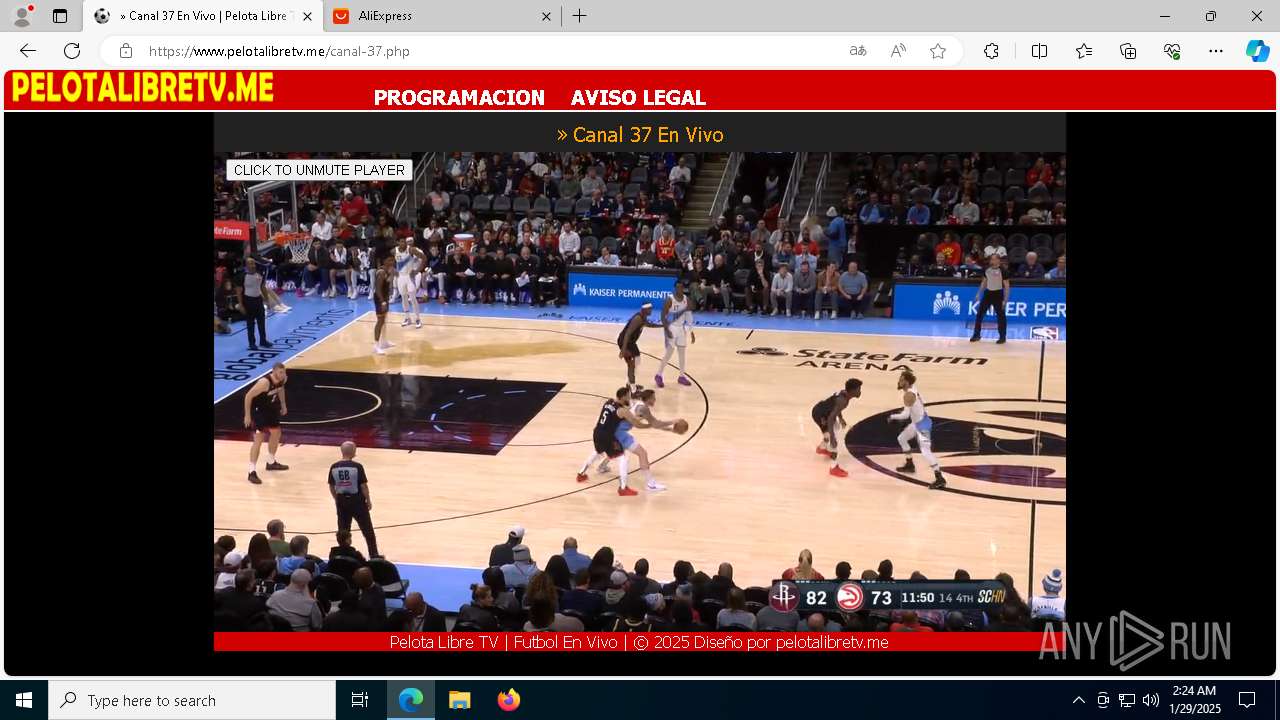Open Microsoft Edge from taskbar

pos(411,700)
